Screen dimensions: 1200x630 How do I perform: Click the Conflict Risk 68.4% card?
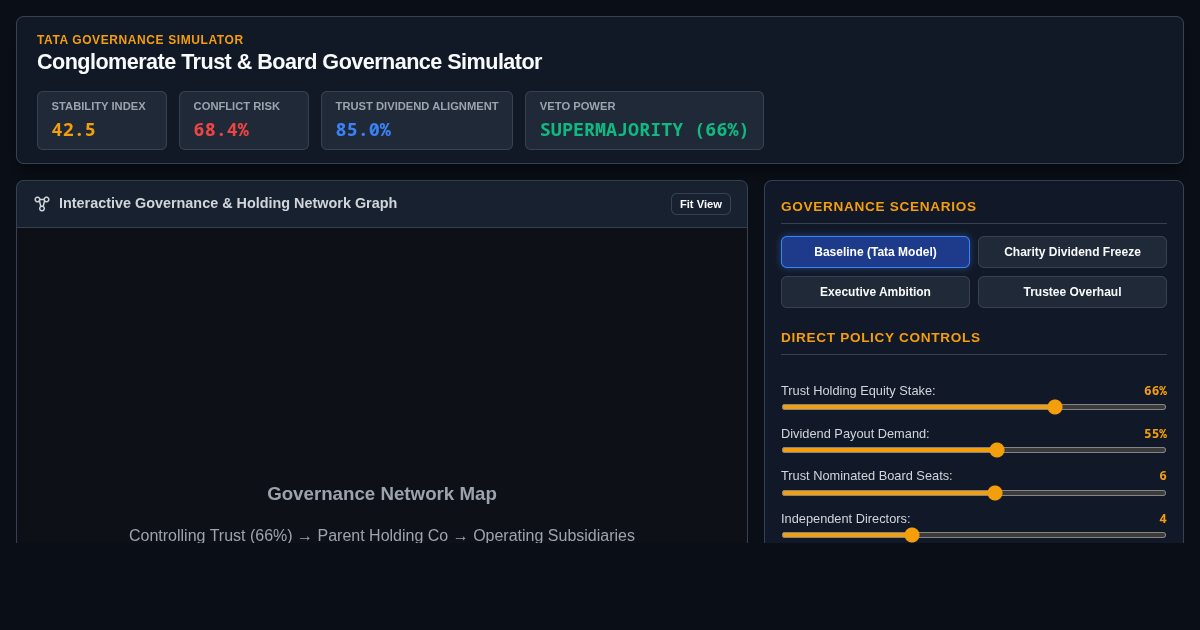pos(244,121)
